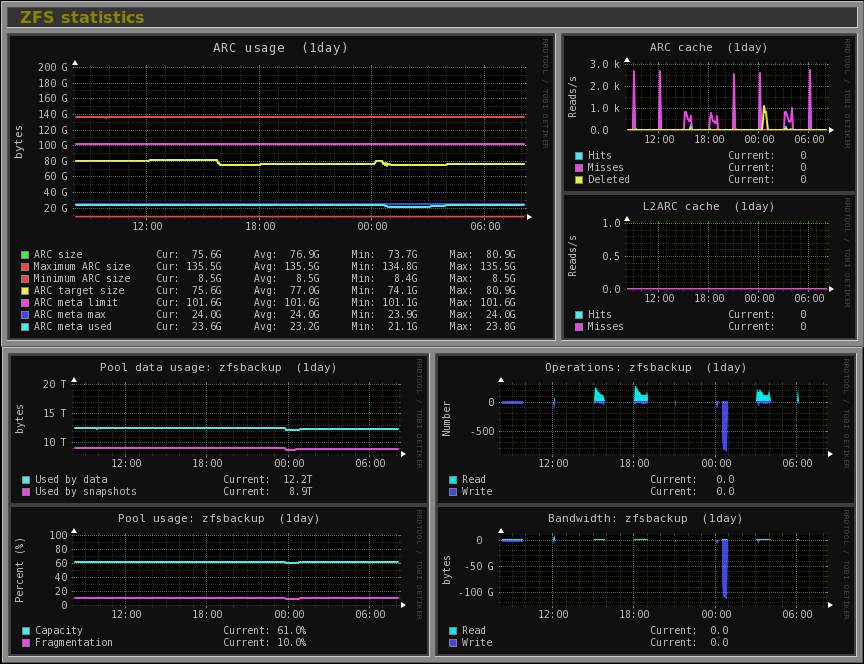
Task: Click the "10.0%" Fragmentation current value
Action: (292, 643)
